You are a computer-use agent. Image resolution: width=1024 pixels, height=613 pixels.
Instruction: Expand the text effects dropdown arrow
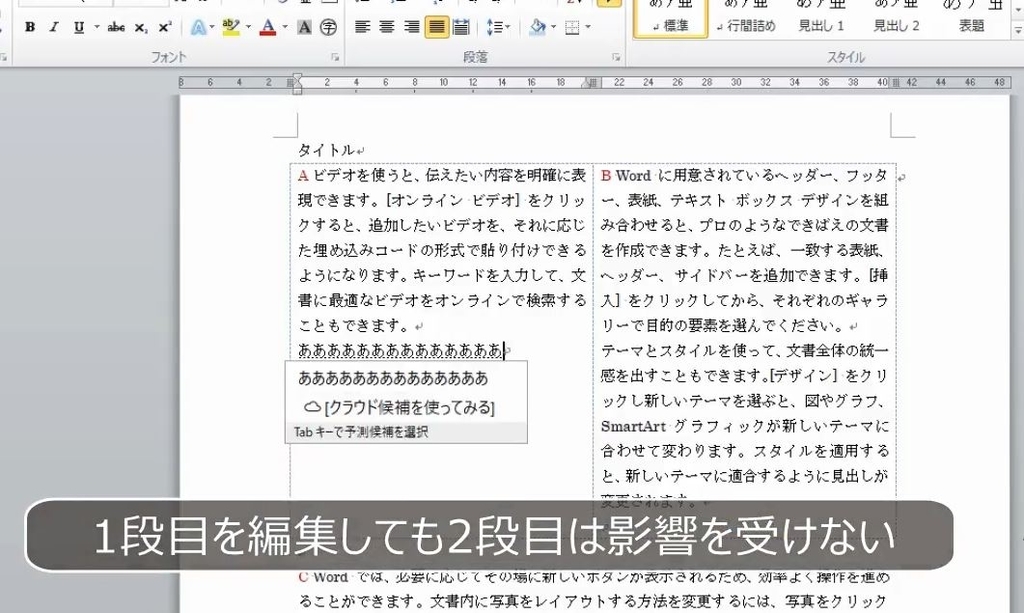tap(212, 27)
